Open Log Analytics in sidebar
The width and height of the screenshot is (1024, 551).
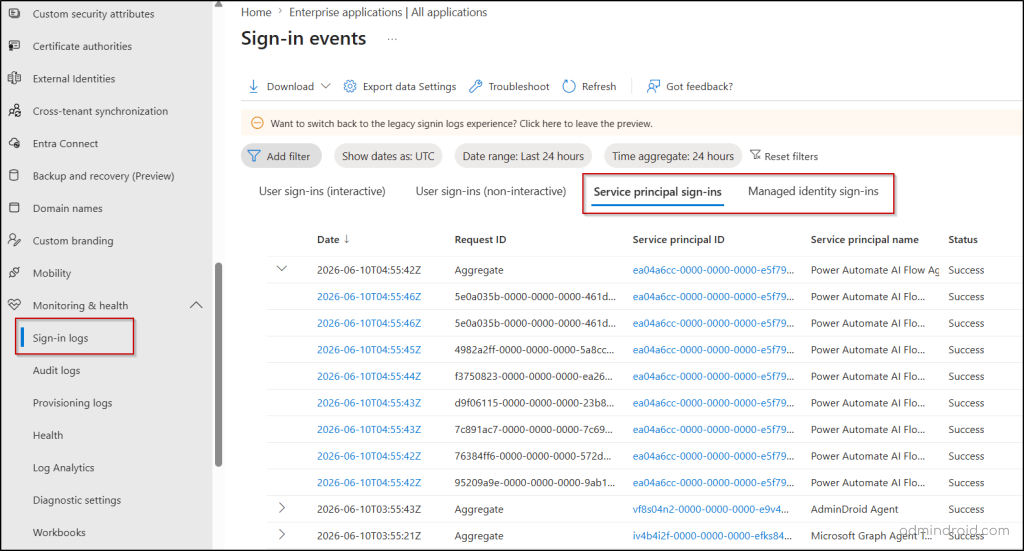coord(63,467)
